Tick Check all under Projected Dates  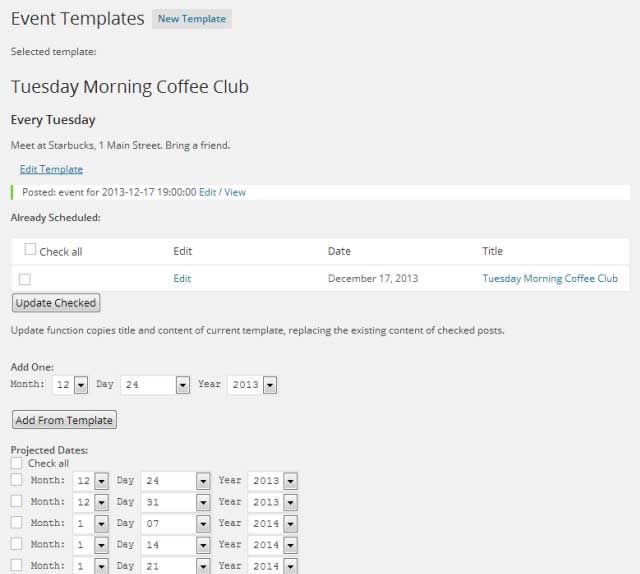16,463
